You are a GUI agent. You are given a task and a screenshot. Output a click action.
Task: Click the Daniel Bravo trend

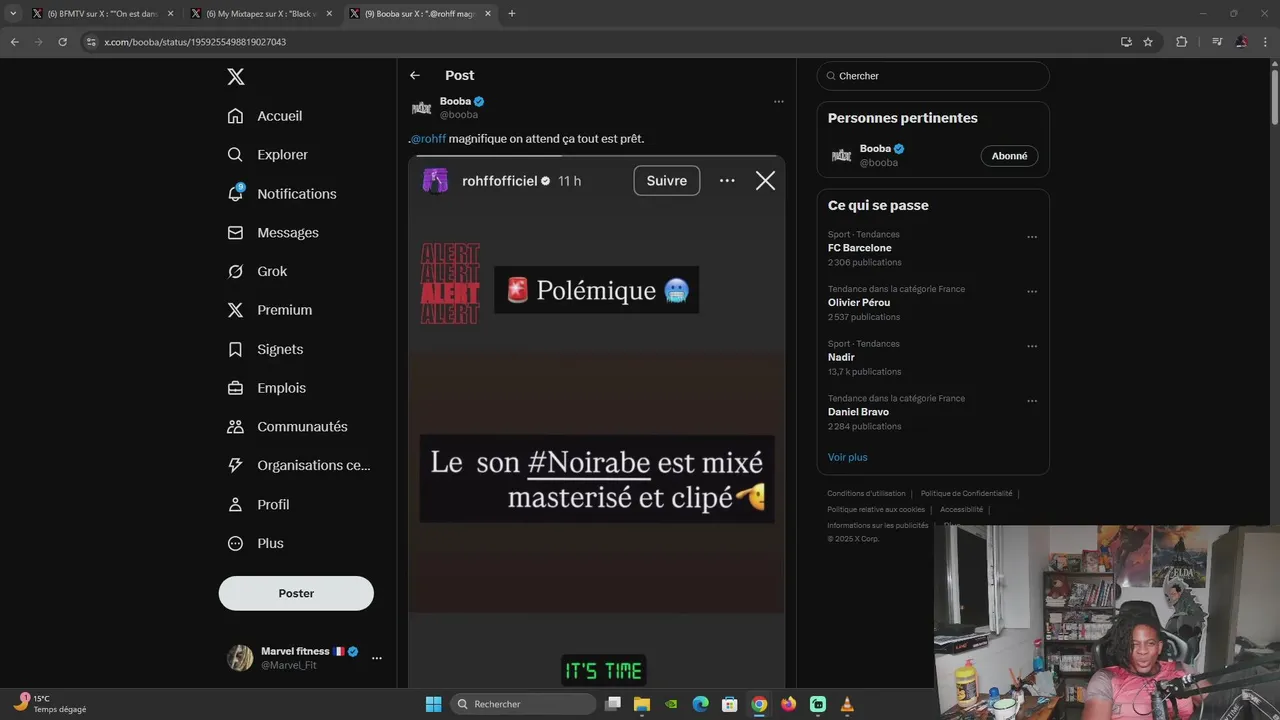coord(858,412)
